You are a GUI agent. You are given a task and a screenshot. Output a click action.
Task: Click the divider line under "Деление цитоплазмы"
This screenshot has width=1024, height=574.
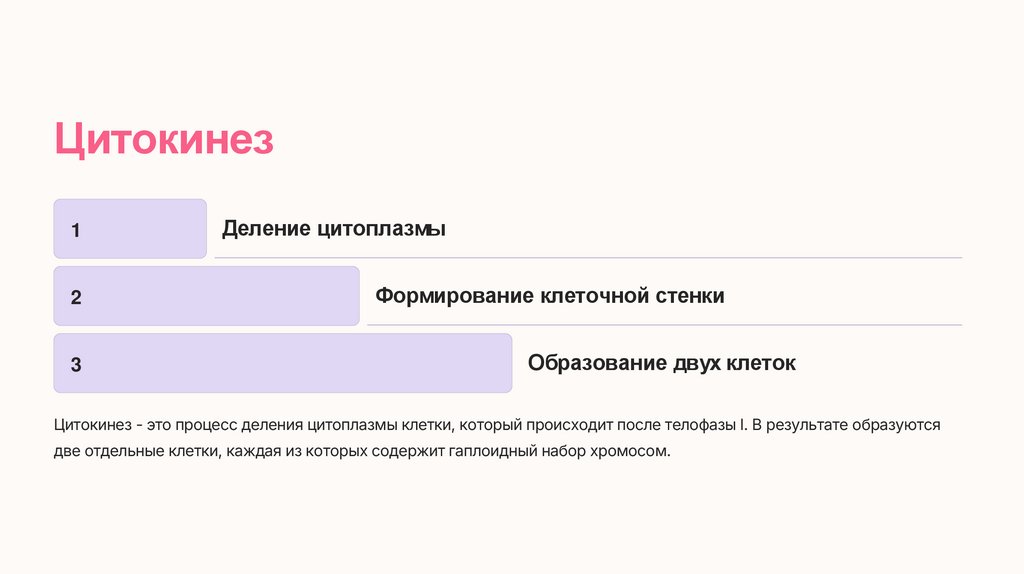click(588, 258)
